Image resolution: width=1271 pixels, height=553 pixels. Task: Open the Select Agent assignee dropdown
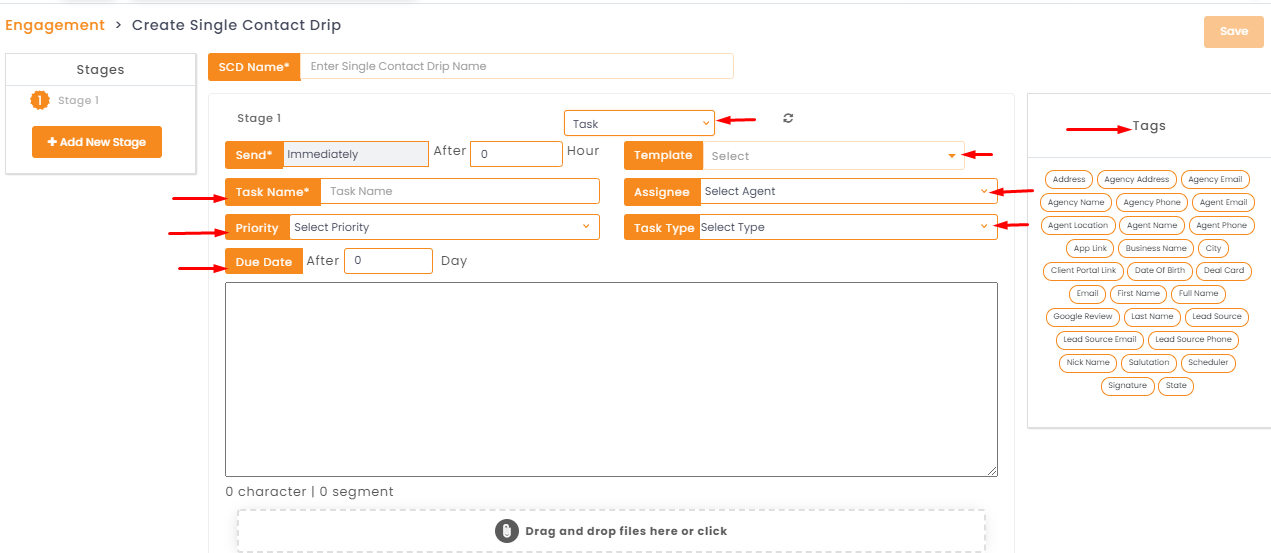(x=847, y=191)
